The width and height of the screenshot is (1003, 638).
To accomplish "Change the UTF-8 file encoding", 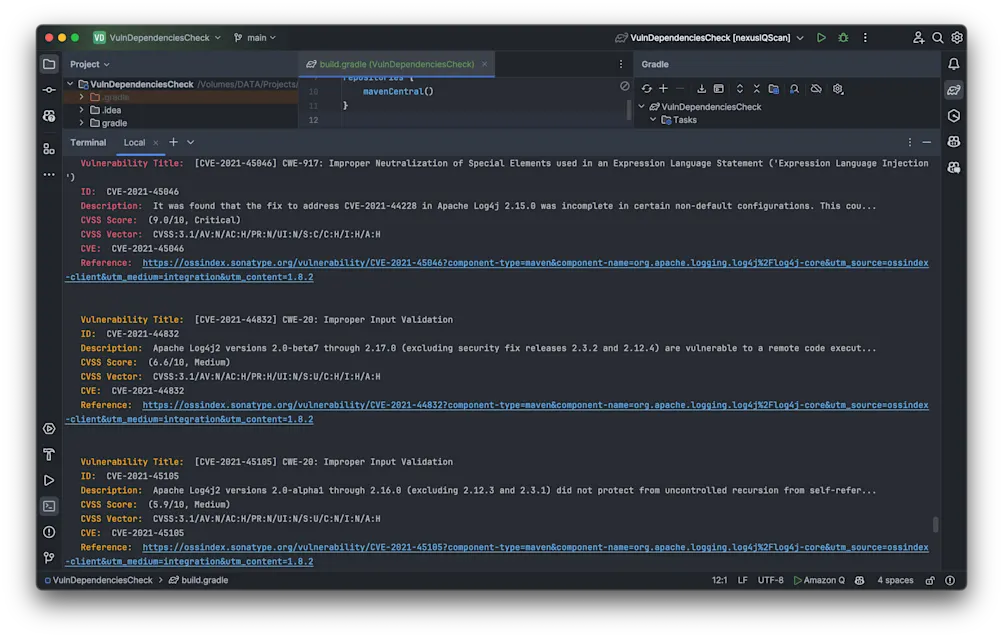I will (x=771, y=580).
